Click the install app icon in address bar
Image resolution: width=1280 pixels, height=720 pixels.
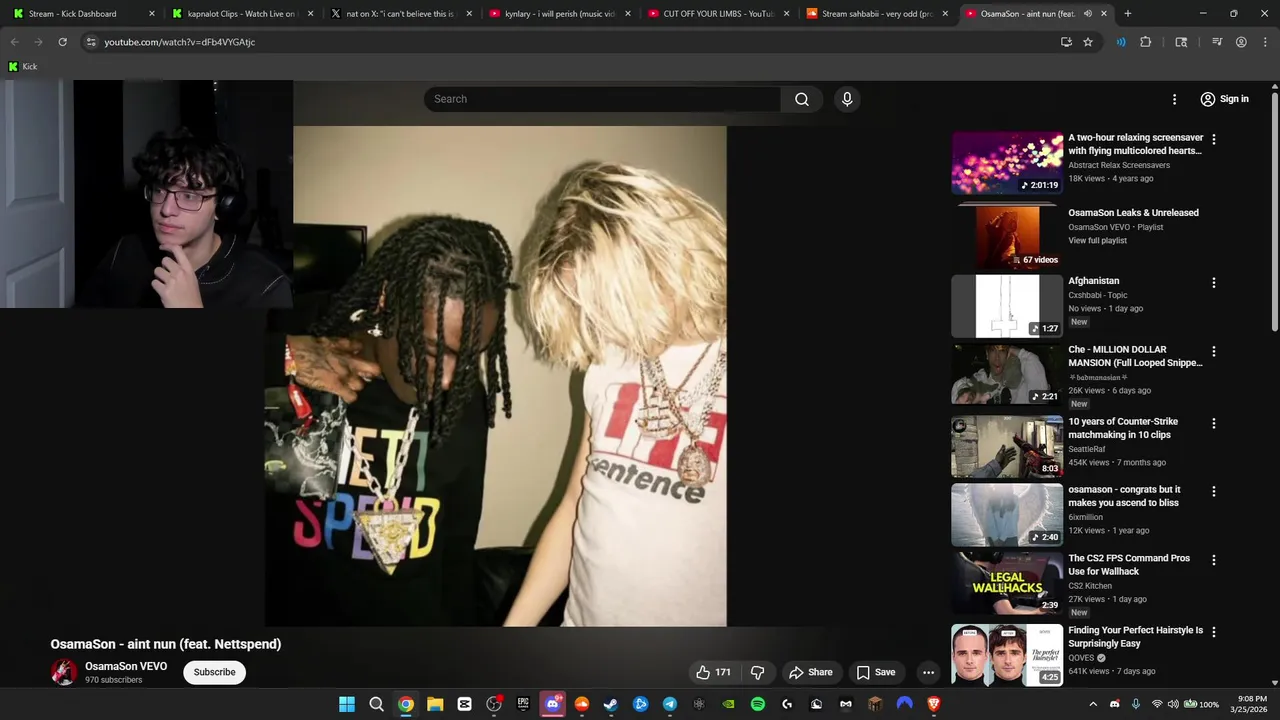point(1066,42)
